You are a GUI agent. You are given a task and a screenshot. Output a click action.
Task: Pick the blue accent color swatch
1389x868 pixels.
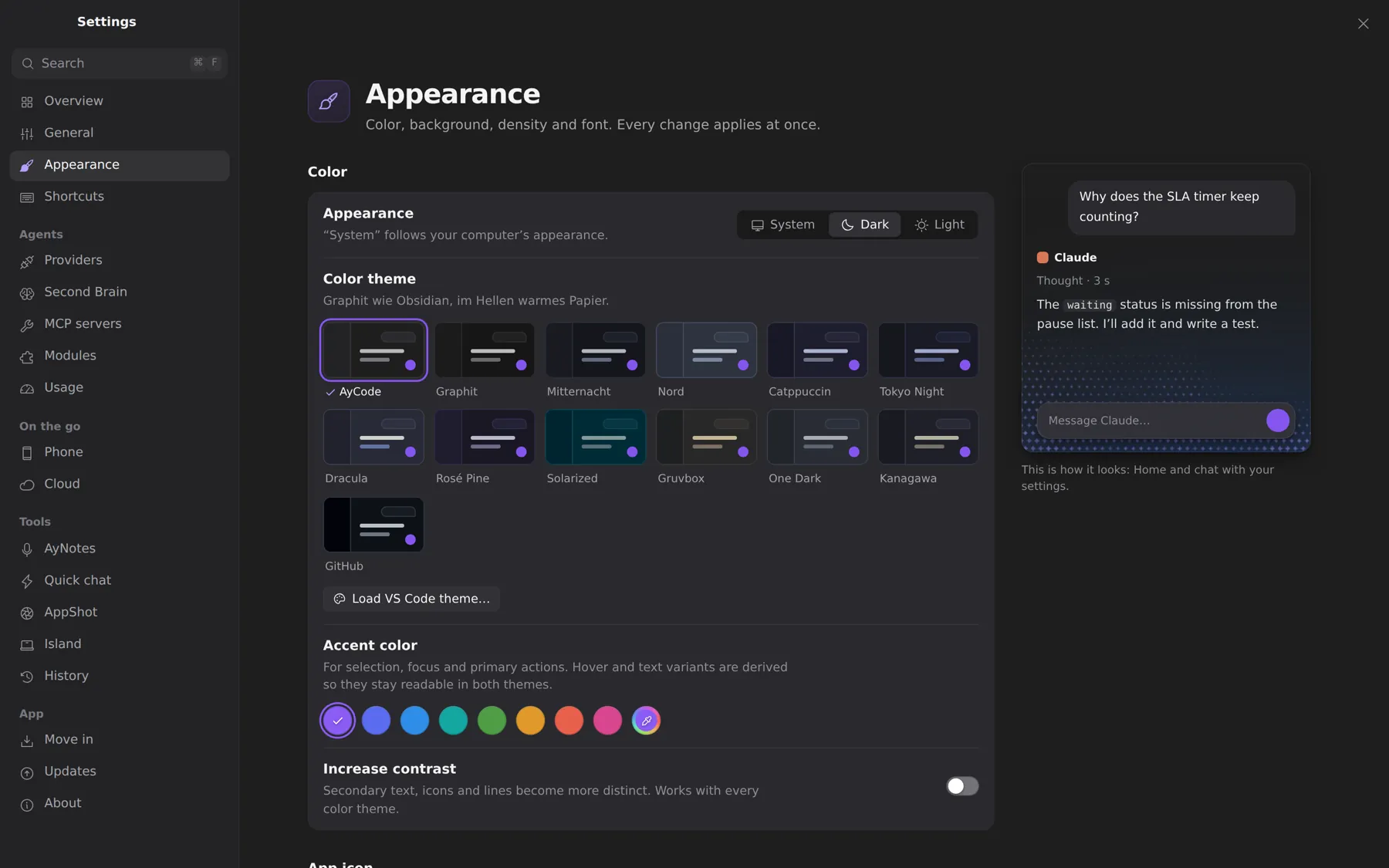point(414,721)
